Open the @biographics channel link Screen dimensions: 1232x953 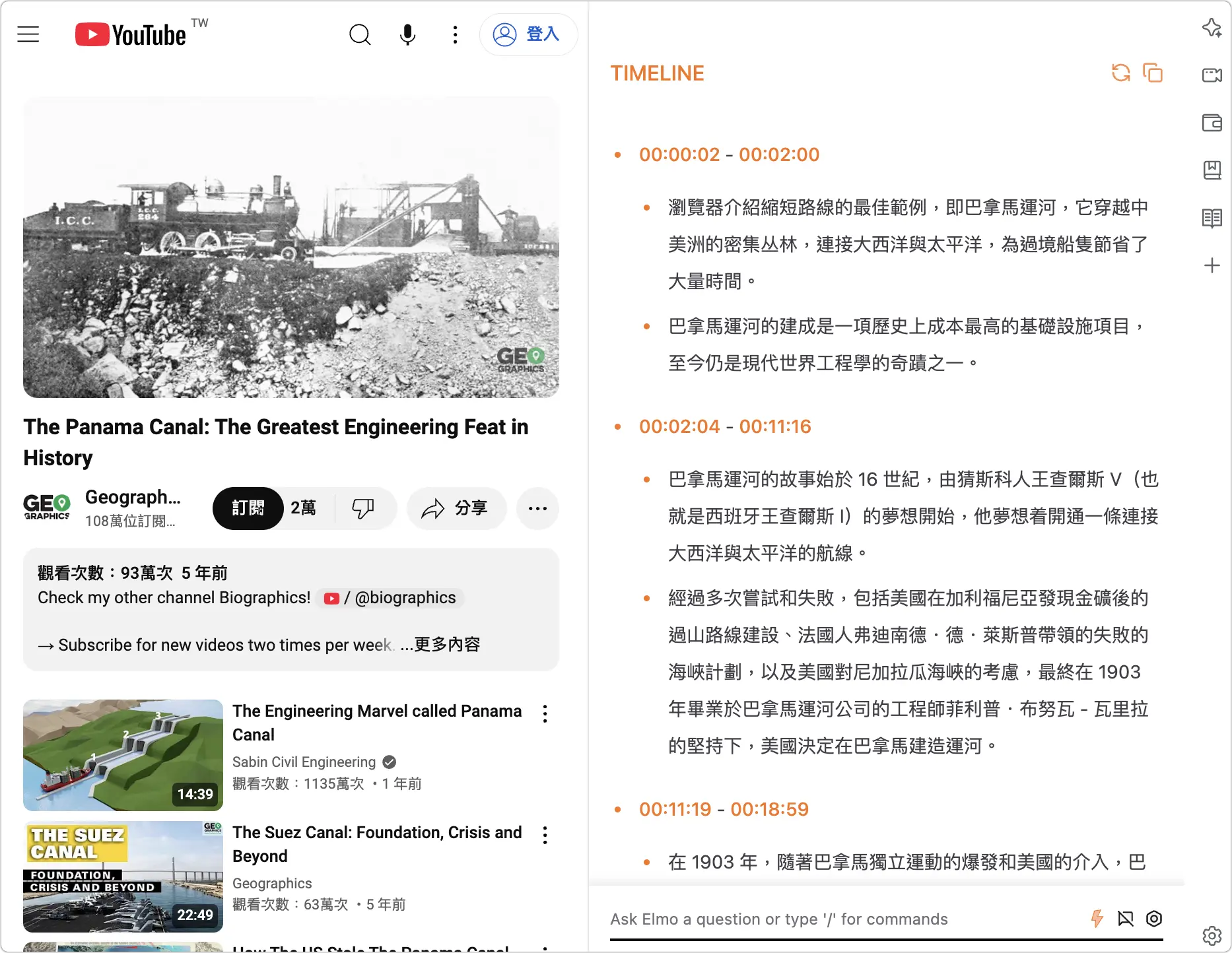(390, 598)
